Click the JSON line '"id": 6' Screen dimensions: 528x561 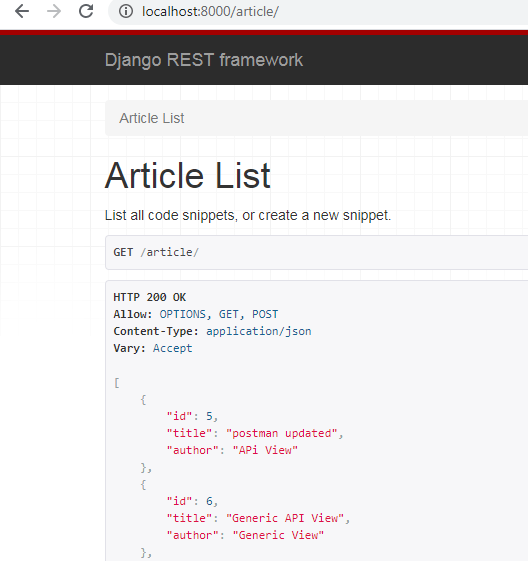(192, 501)
